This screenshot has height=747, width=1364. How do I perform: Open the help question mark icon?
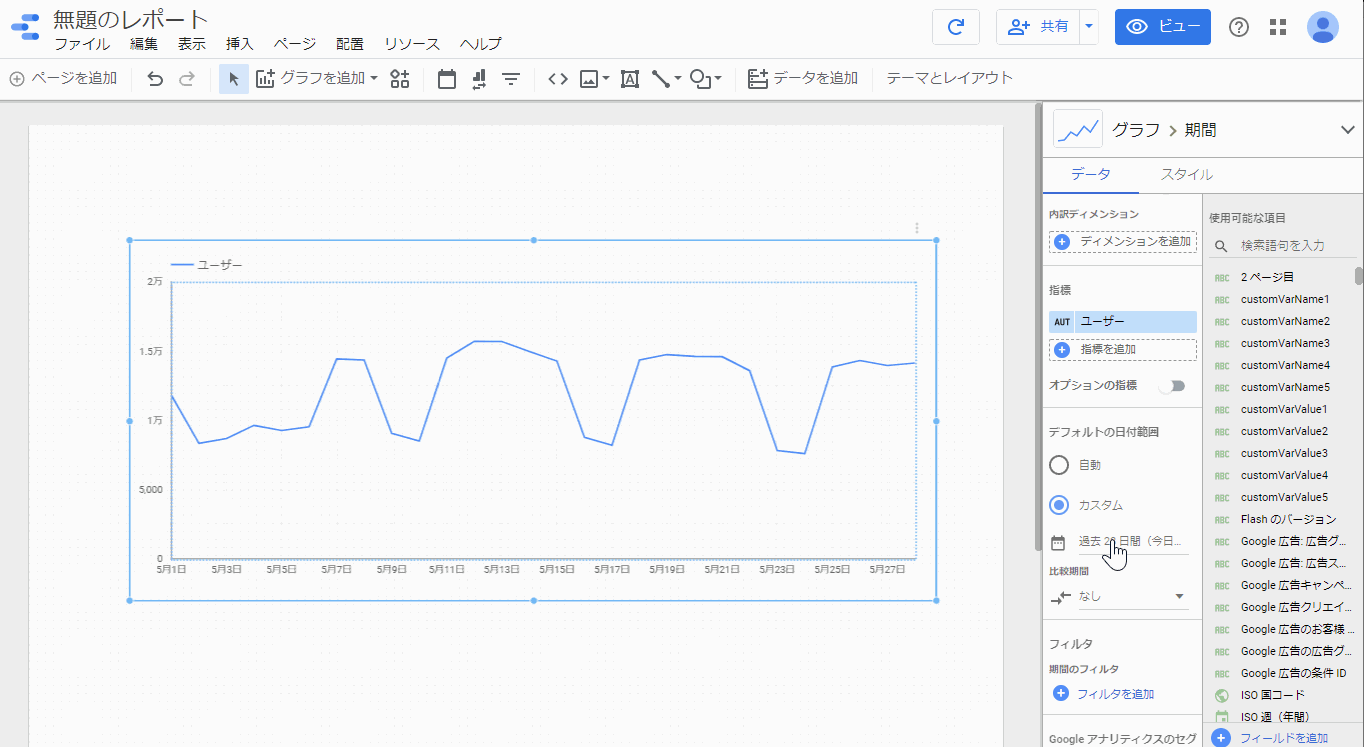pyautogui.click(x=1239, y=27)
